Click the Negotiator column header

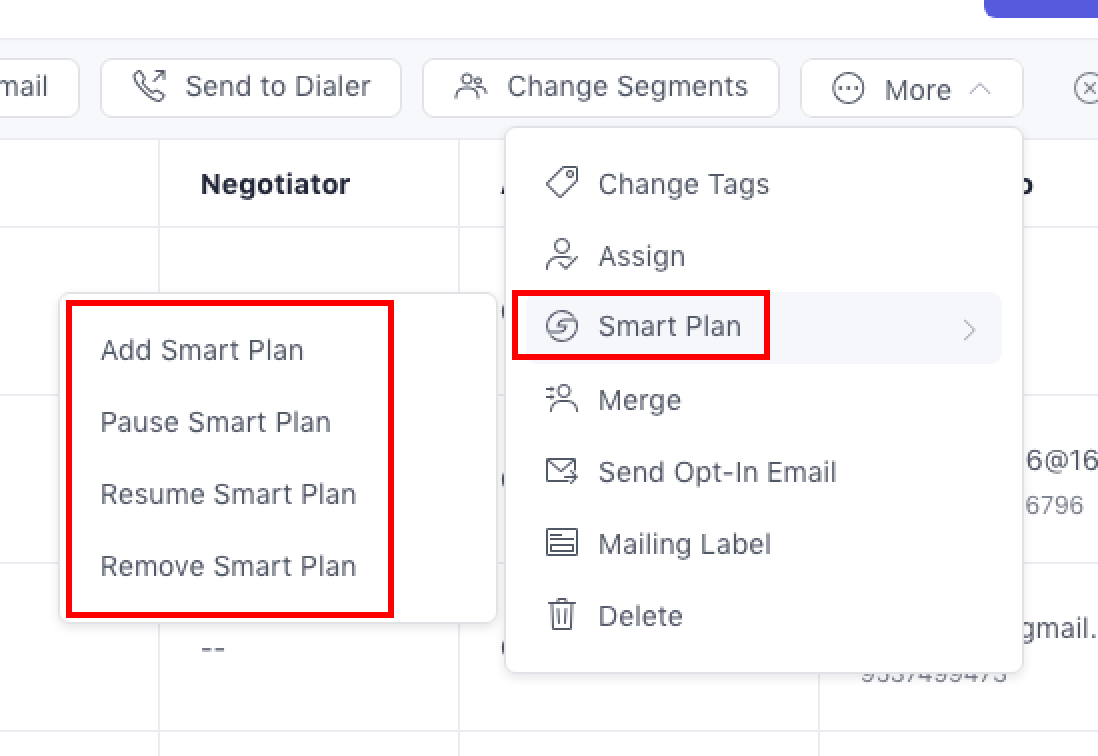pos(275,184)
